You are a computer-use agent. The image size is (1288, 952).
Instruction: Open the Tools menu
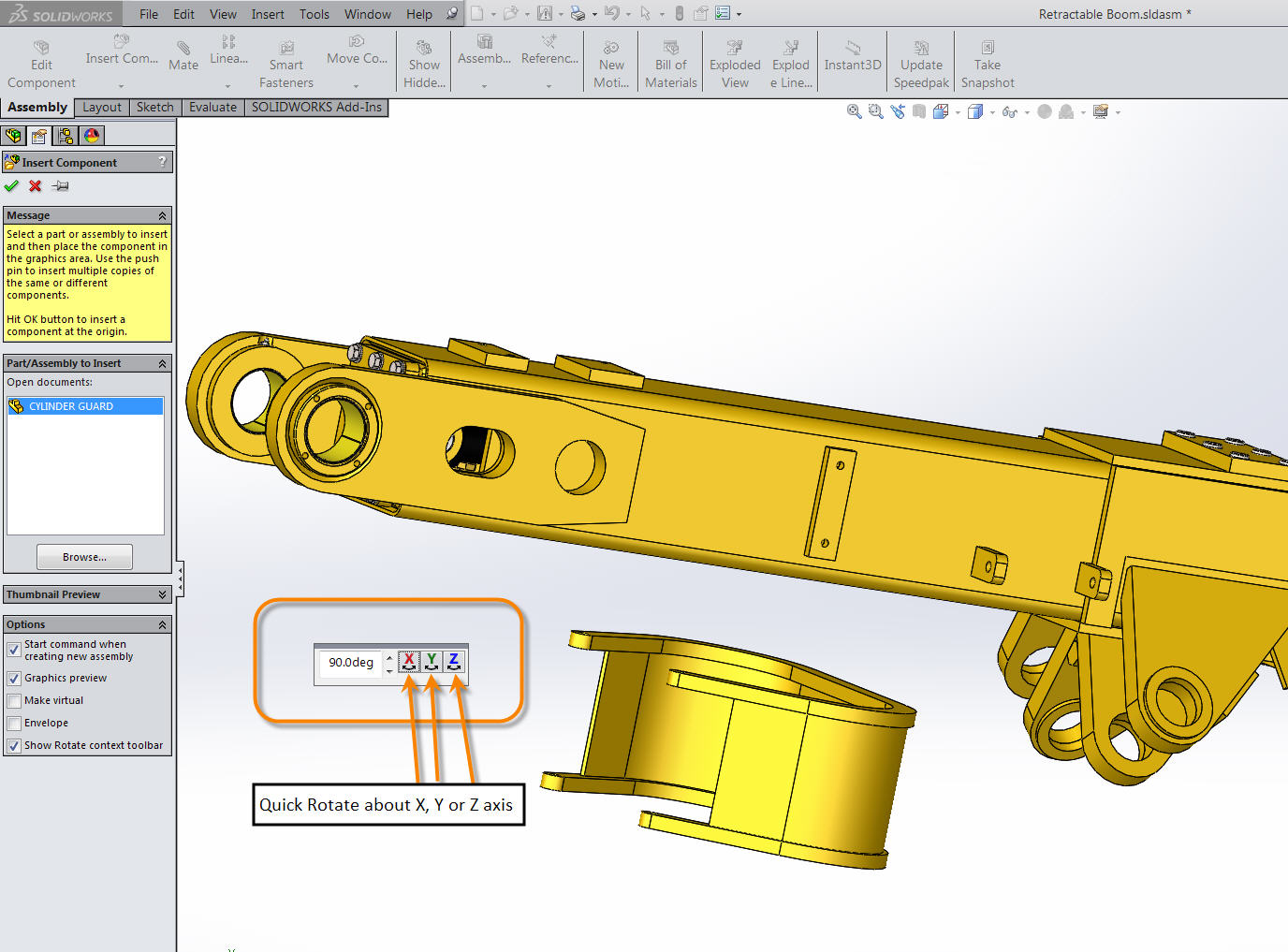click(x=314, y=13)
